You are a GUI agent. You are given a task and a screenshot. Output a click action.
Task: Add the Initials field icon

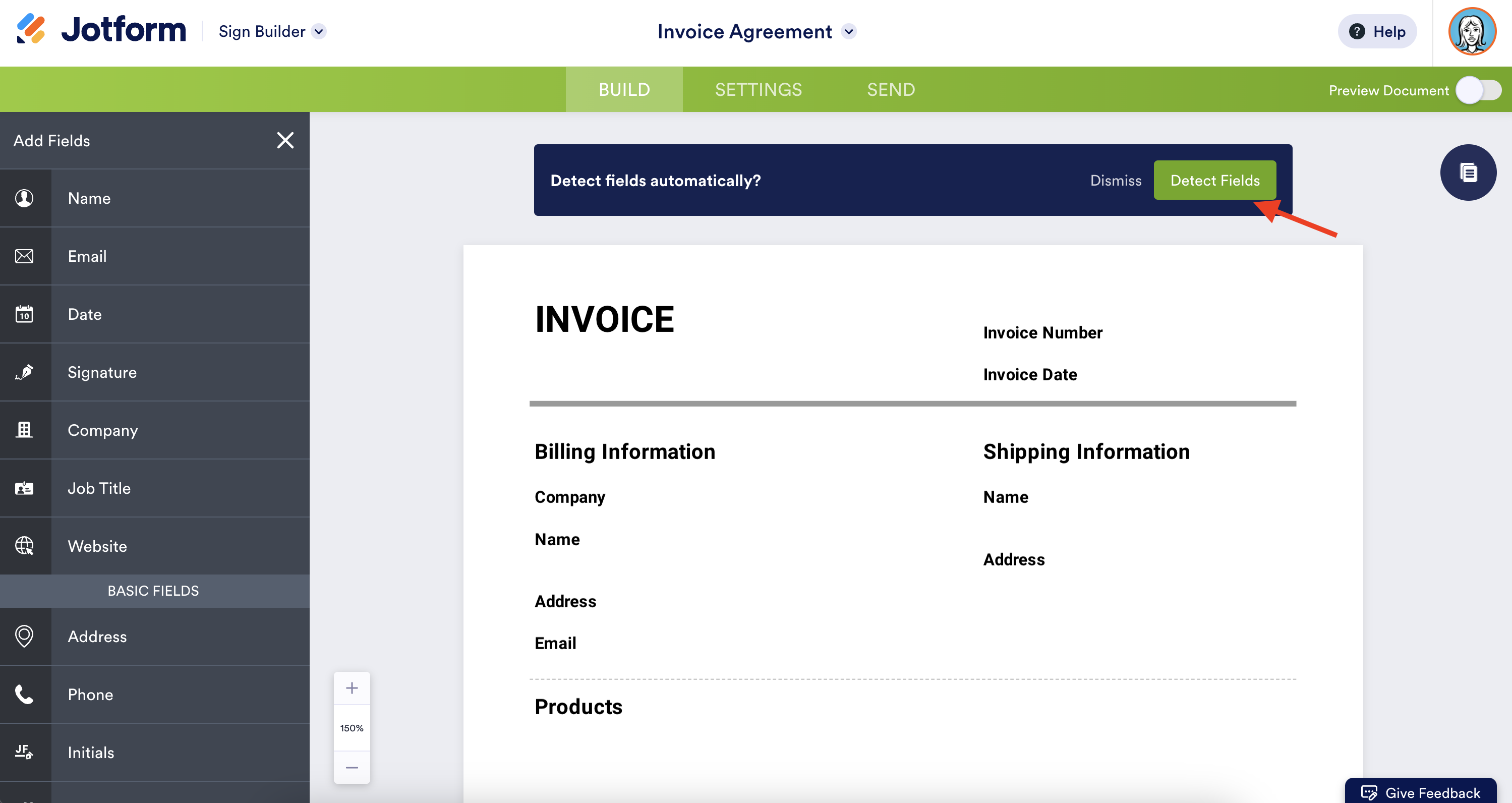click(x=25, y=752)
